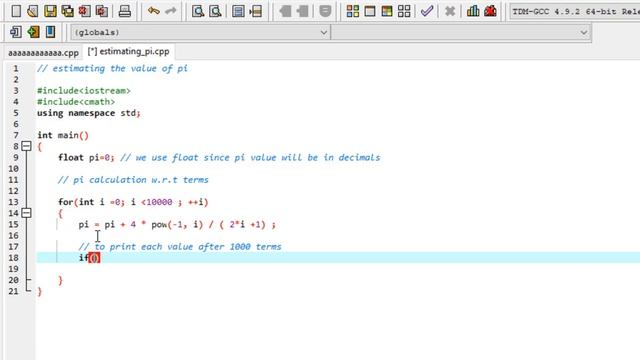Image resolution: width=640 pixels, height=360 pixels.
Task: Click the Undo arrow icon
Action: 153,11
